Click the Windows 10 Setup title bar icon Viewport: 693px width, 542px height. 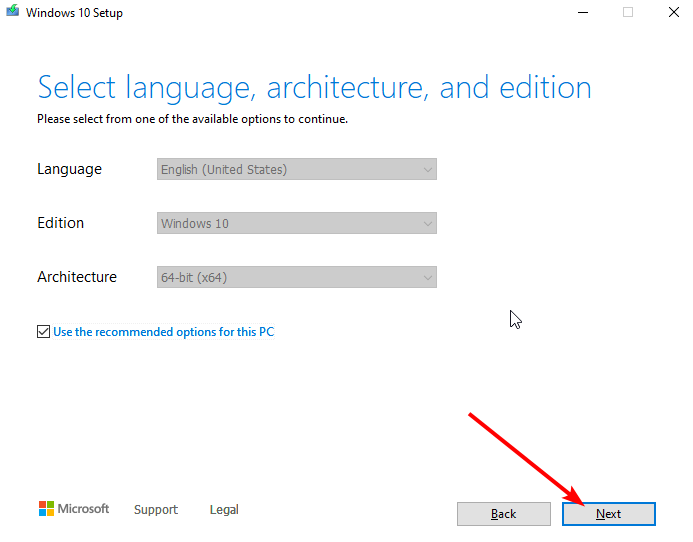pos(12,13)
